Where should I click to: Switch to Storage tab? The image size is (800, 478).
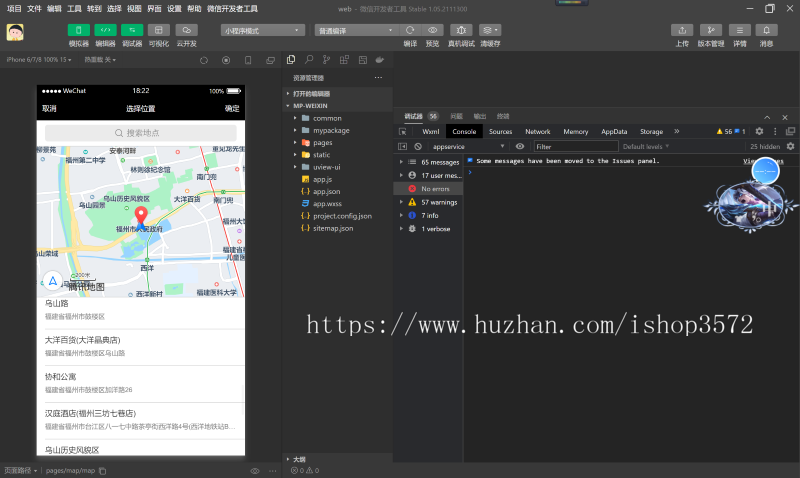coord(652,131)
